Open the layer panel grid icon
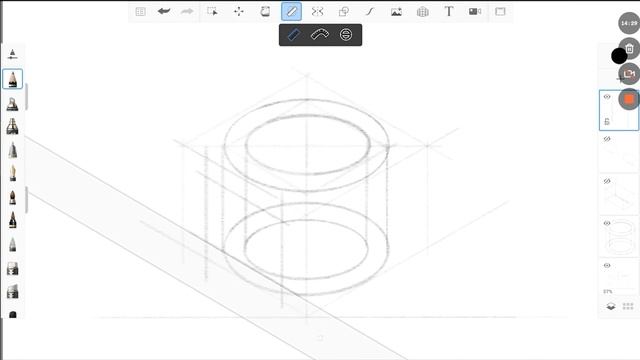This screenshot has height=360, width=640. tap(628, 306)
